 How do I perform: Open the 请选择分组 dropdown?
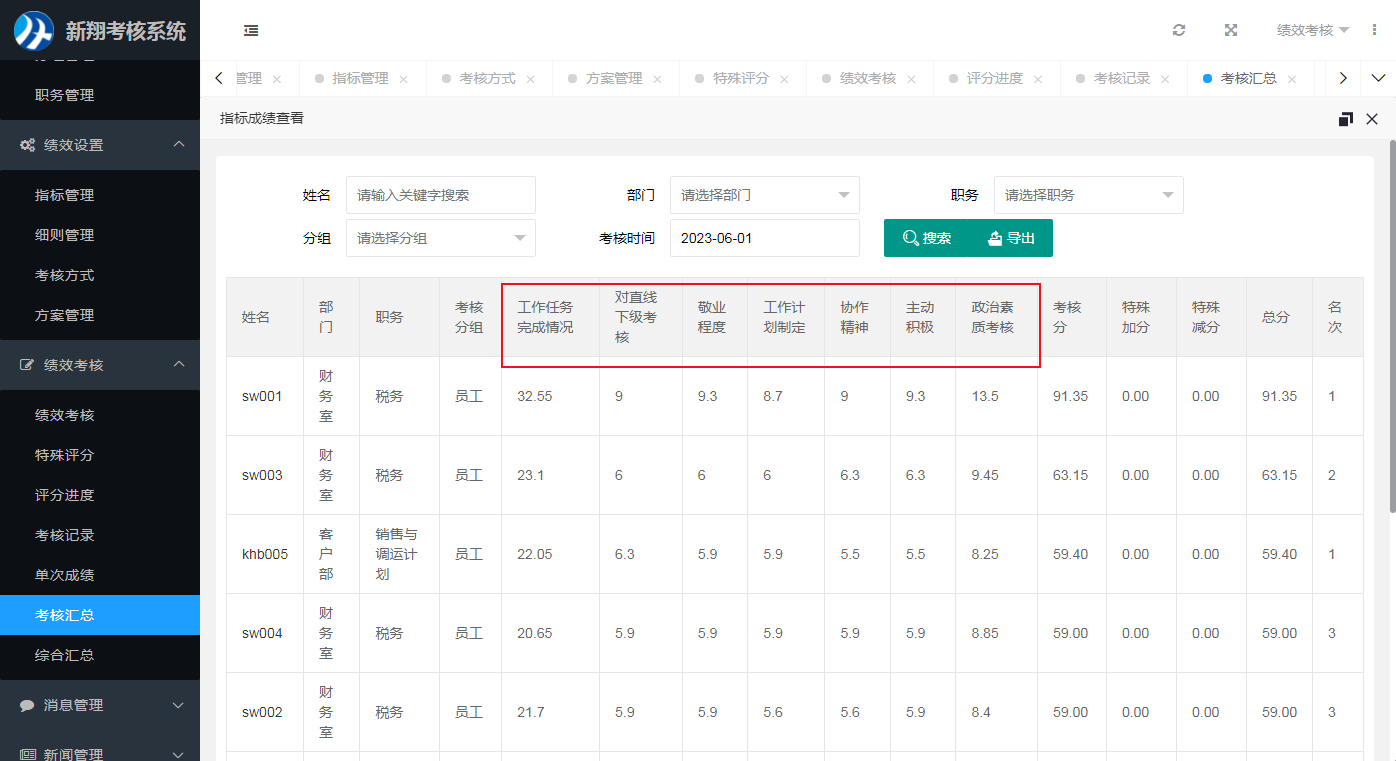click(440, 238)
